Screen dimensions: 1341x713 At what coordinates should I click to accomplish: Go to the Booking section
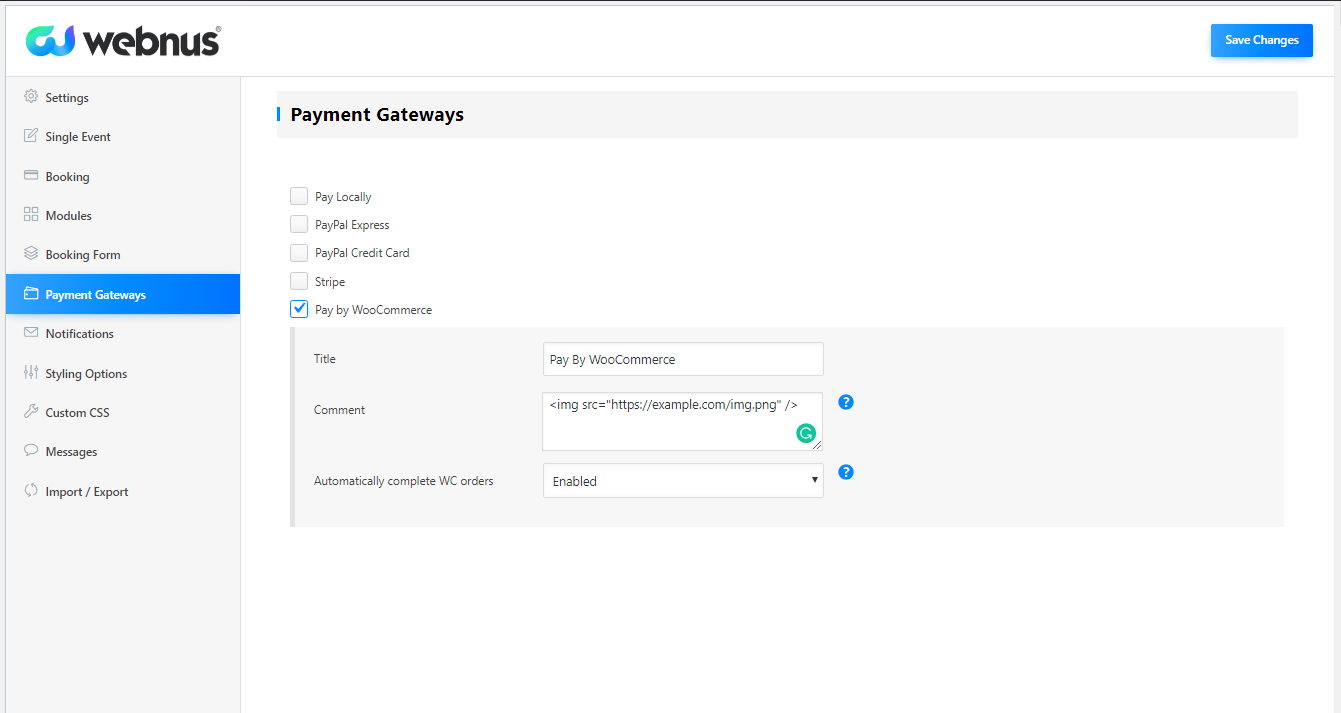pyautogui.click(x=122, y=176)
